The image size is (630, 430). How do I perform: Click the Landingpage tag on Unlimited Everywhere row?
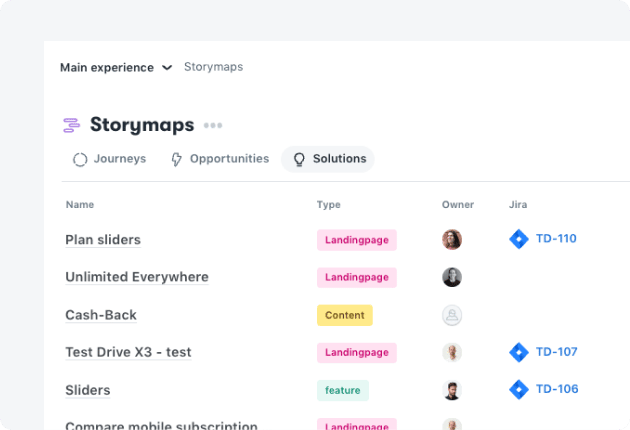click(x=357, y=277)
